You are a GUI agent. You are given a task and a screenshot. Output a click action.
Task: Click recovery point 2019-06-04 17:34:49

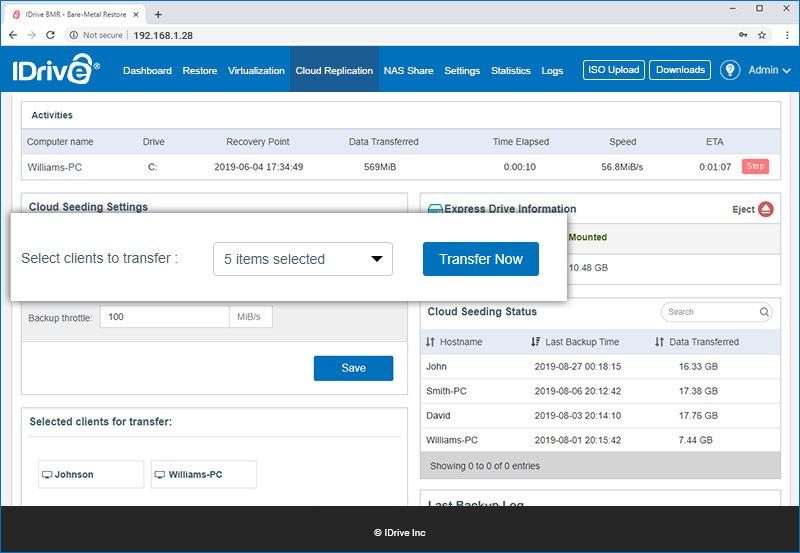pos(258,167)
